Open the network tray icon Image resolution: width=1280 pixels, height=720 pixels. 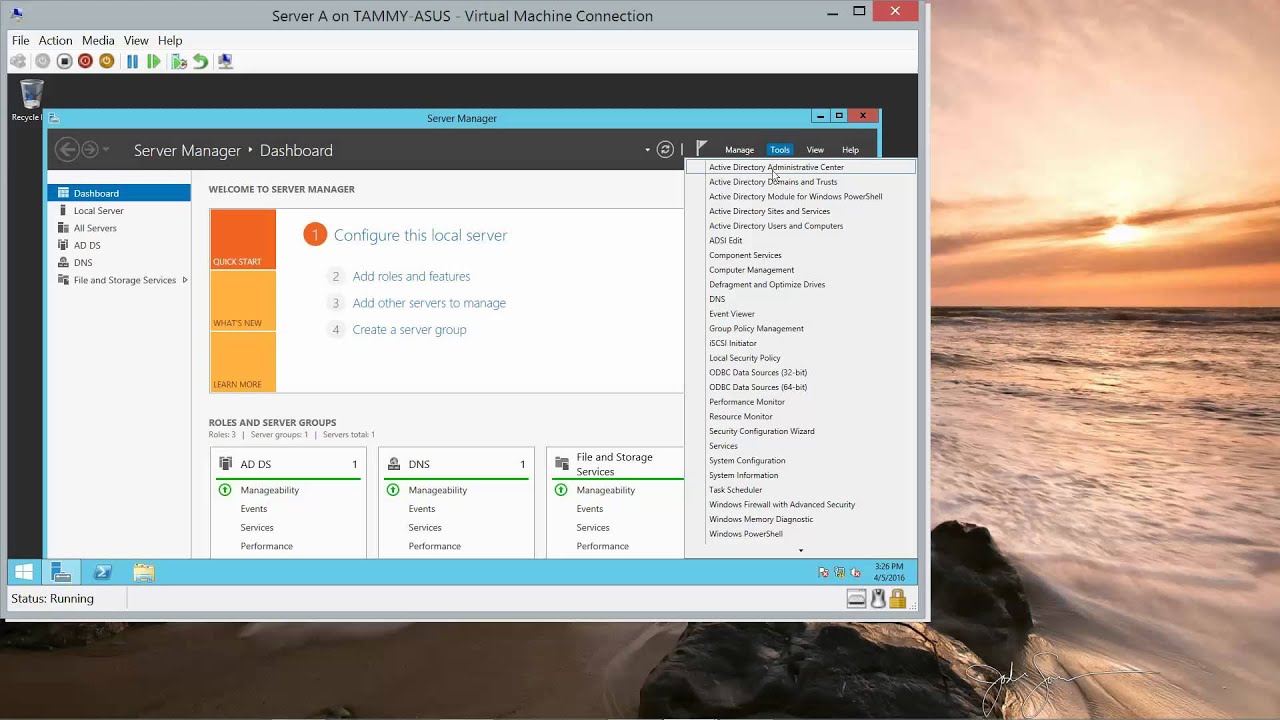840,573
